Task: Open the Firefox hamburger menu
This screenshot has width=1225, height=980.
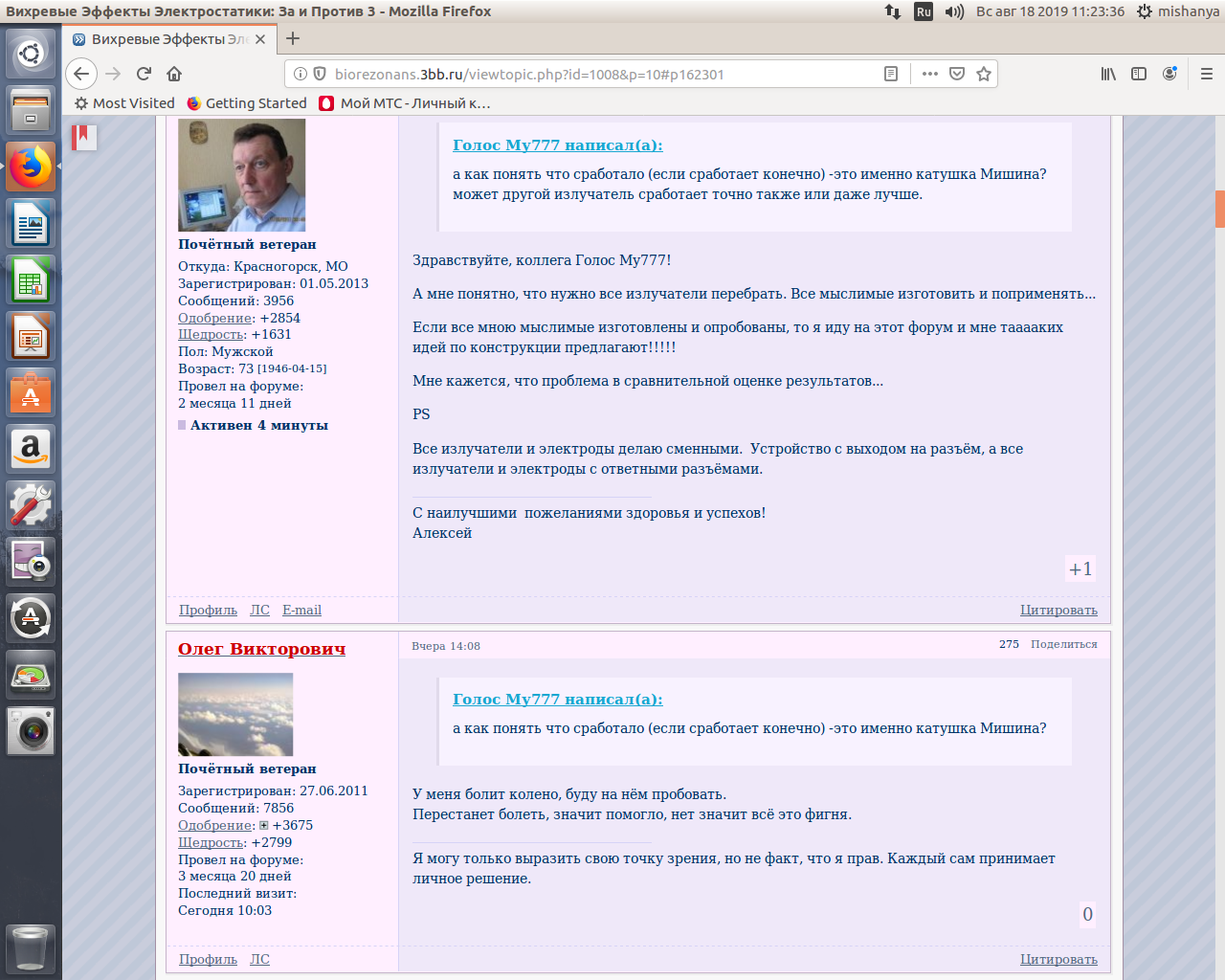Action: 1207,74
